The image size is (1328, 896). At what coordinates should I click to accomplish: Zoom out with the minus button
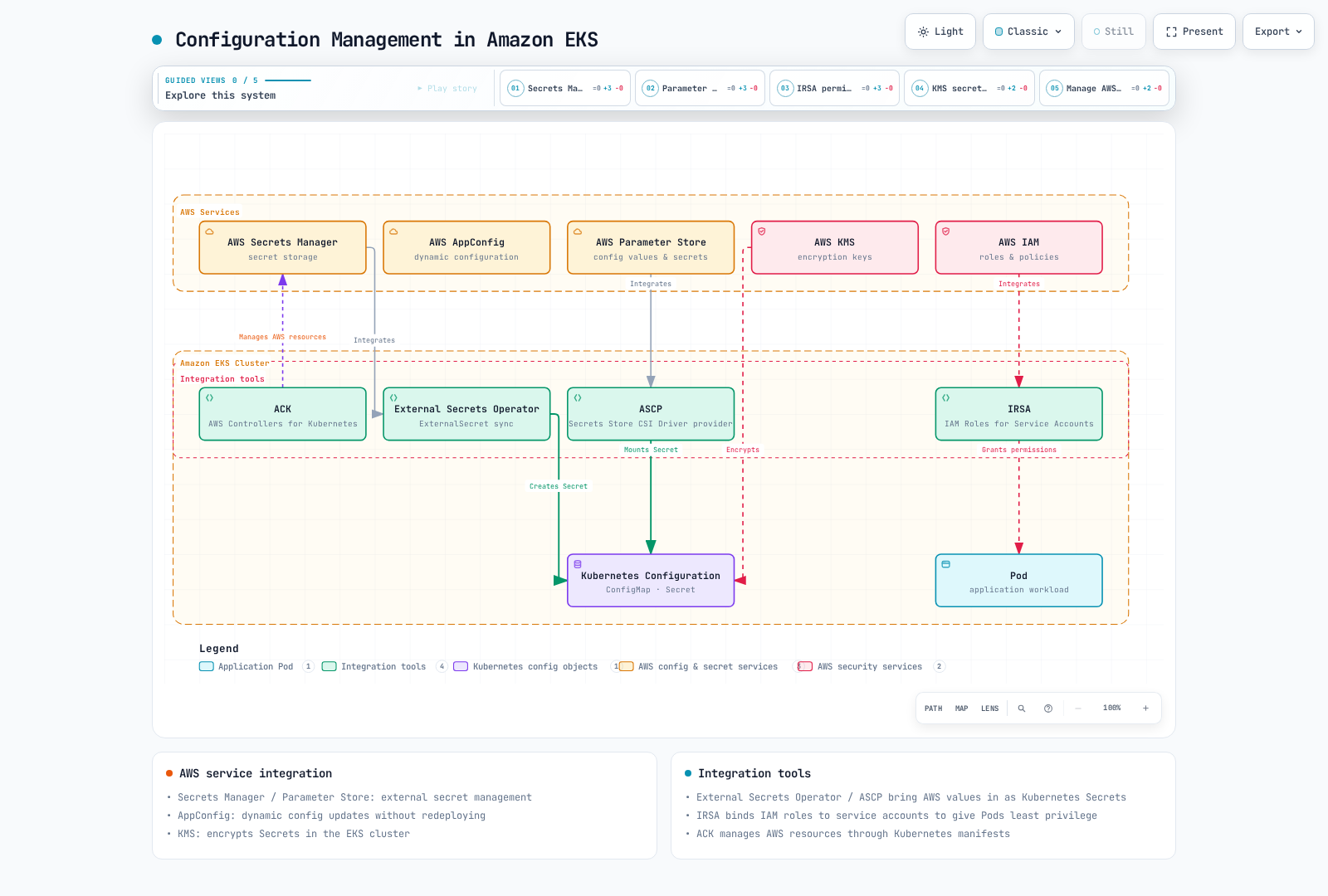coord(1078,709)
